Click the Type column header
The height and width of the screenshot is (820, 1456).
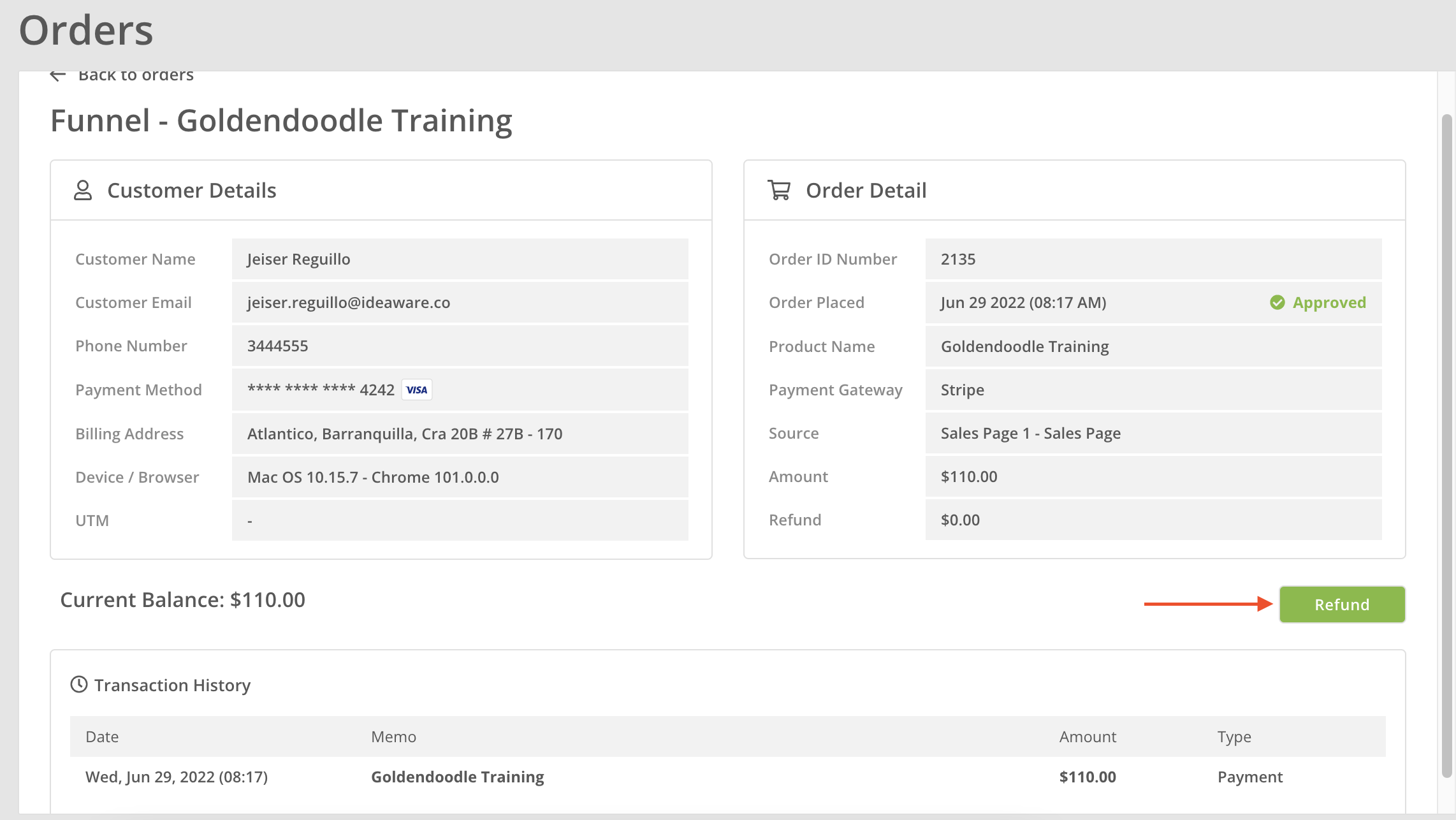pos(1234,736)
